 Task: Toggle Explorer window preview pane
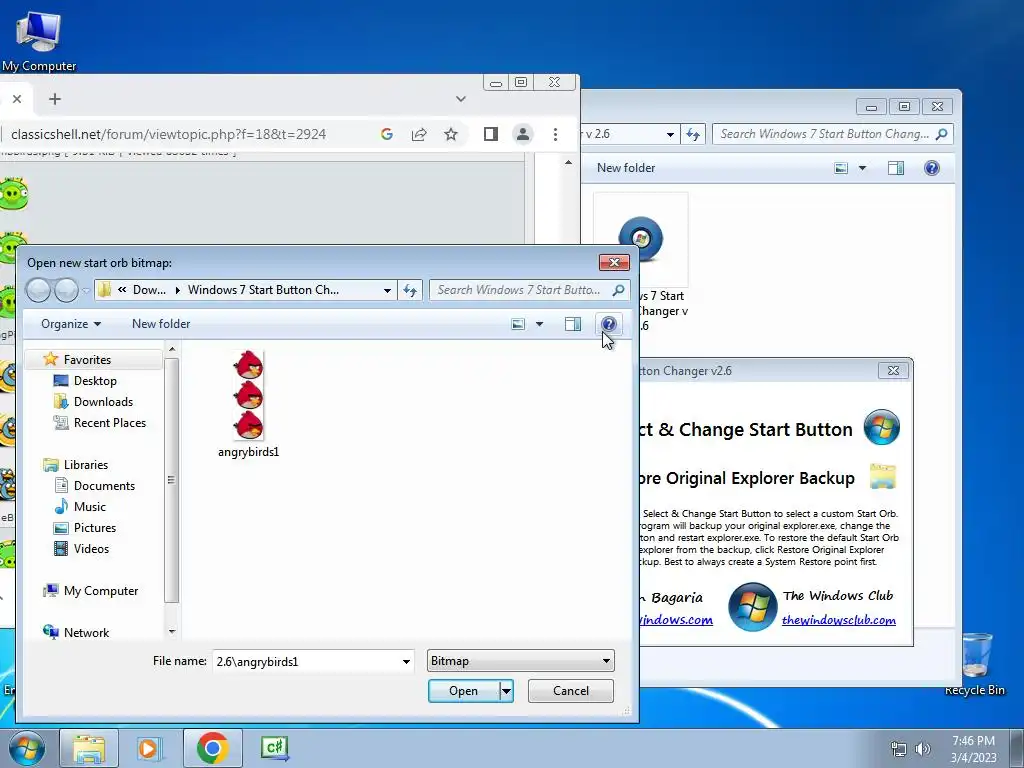pyautogui.click(x=895, y=168)
